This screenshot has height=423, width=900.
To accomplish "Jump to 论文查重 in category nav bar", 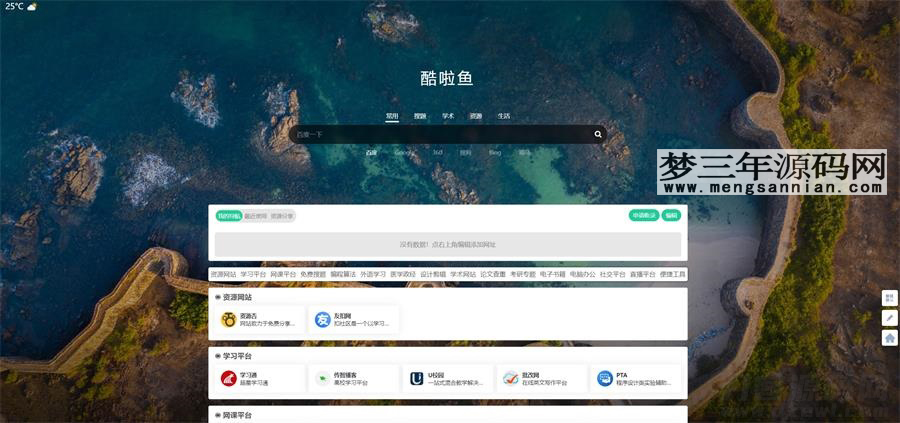I will click(x=493, y=274).
